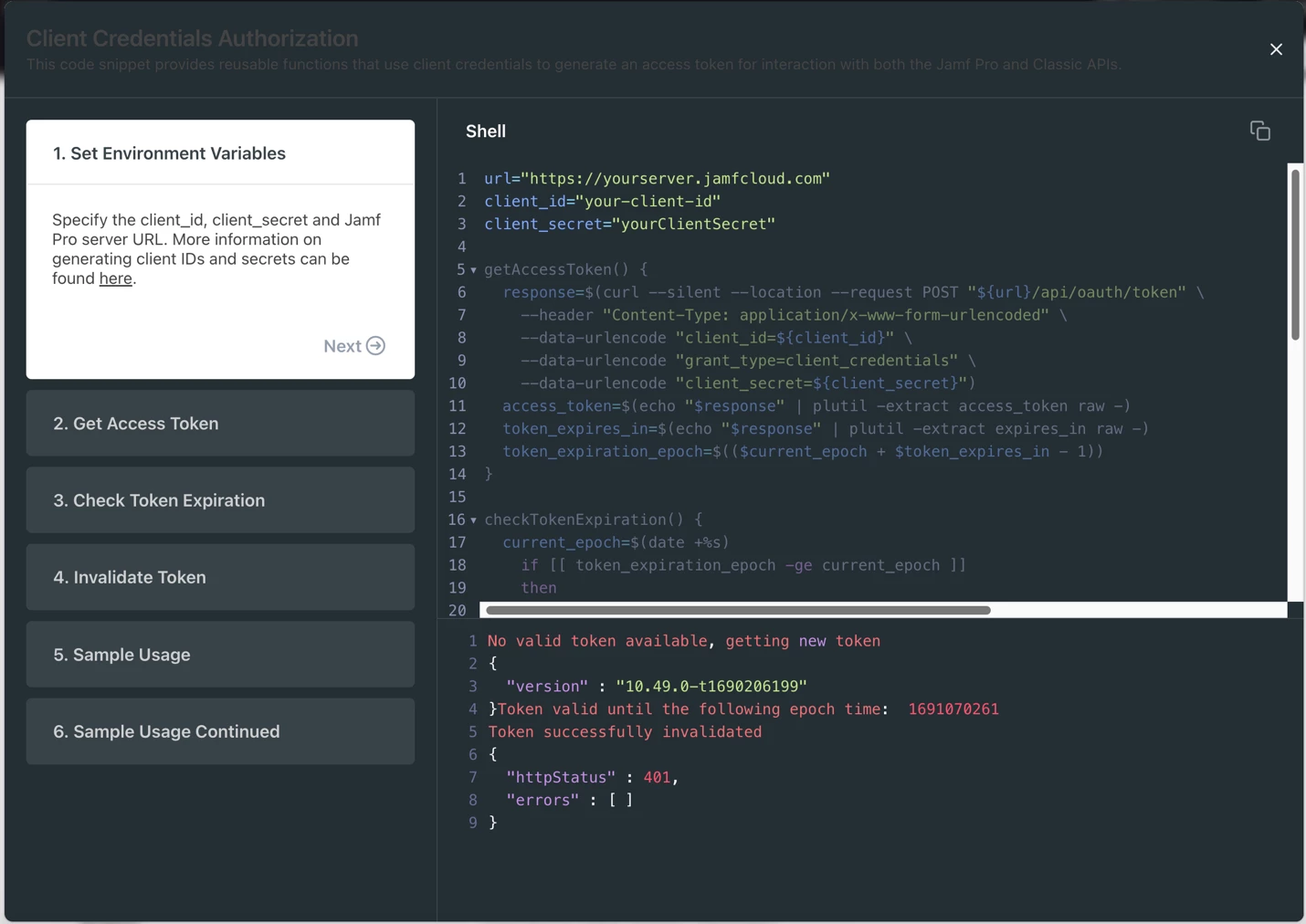Click the token_expires_in line

[x=826, y=429]
